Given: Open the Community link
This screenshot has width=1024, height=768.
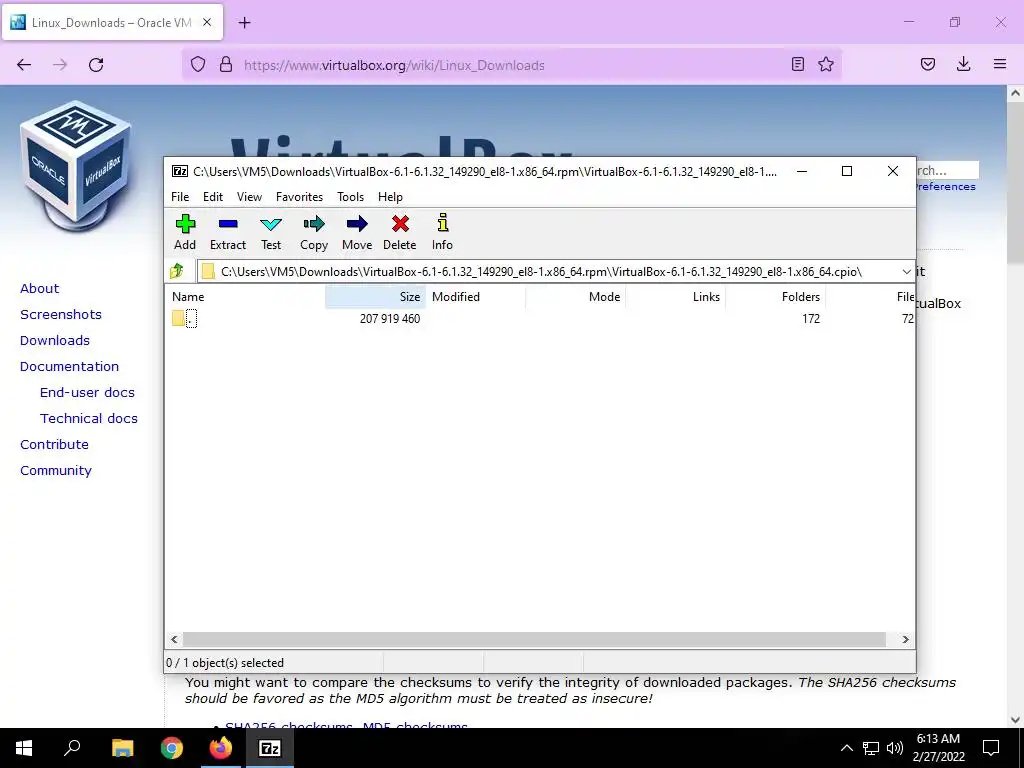Looking at the screenshot, I should click(56, 471).
